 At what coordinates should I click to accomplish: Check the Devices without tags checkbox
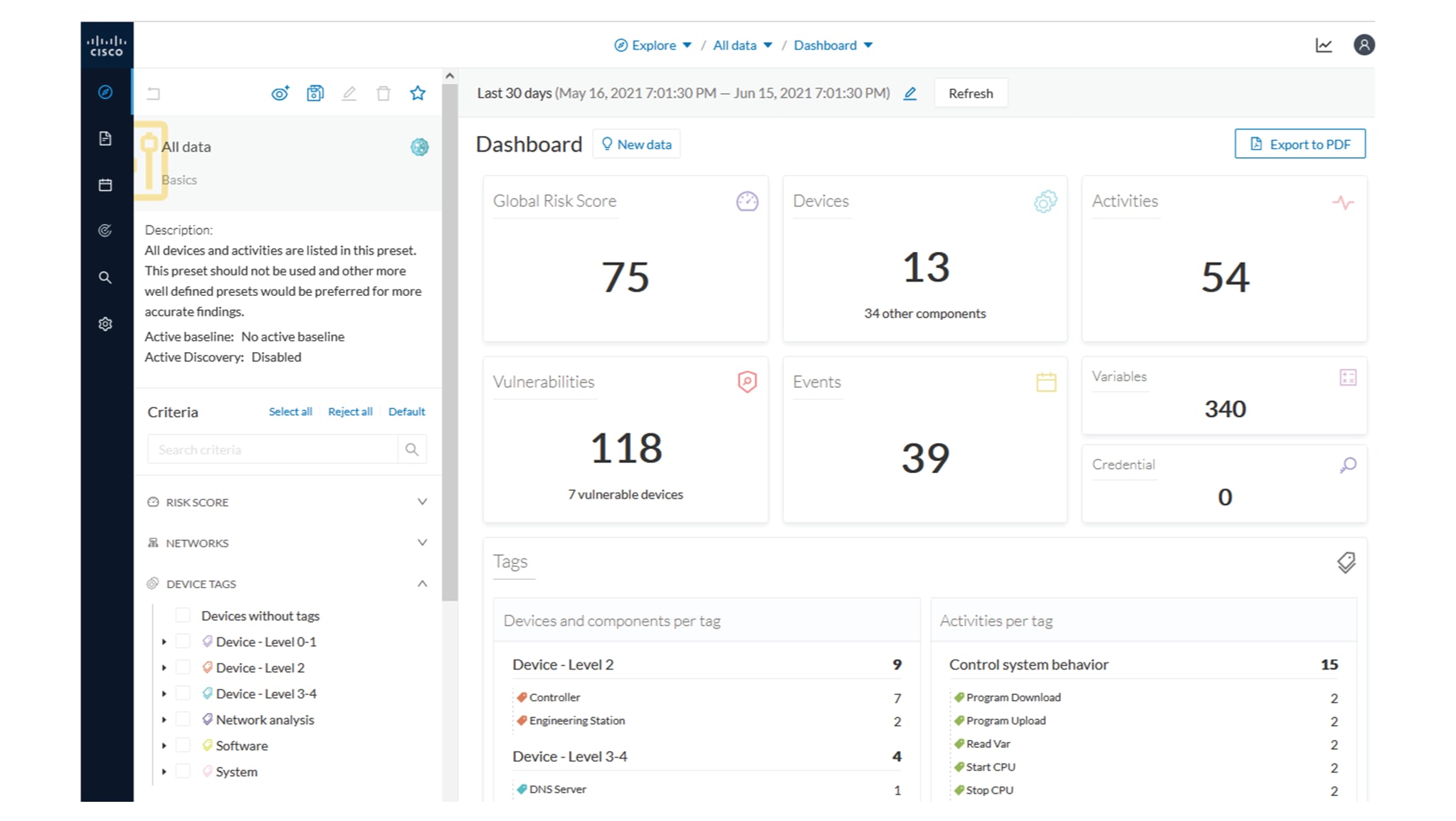[184, 615]
